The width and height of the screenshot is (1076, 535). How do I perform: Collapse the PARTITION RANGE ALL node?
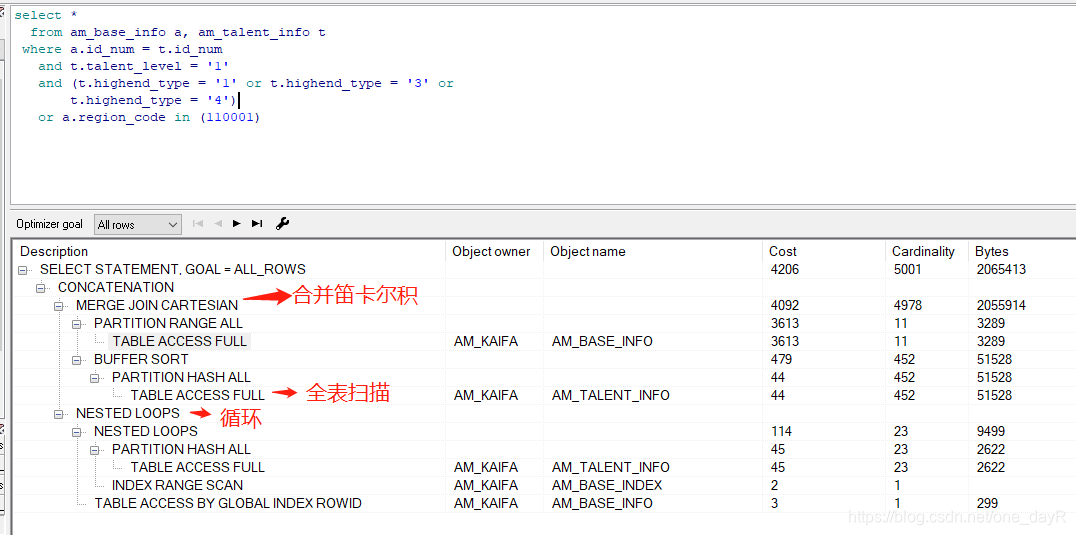[x=78, y=323]
